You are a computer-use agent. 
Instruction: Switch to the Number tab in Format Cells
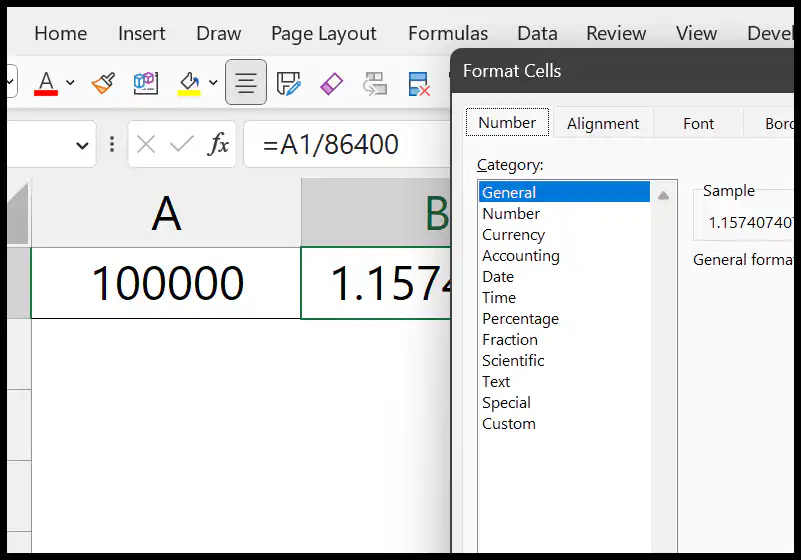(x=507, y=123)
